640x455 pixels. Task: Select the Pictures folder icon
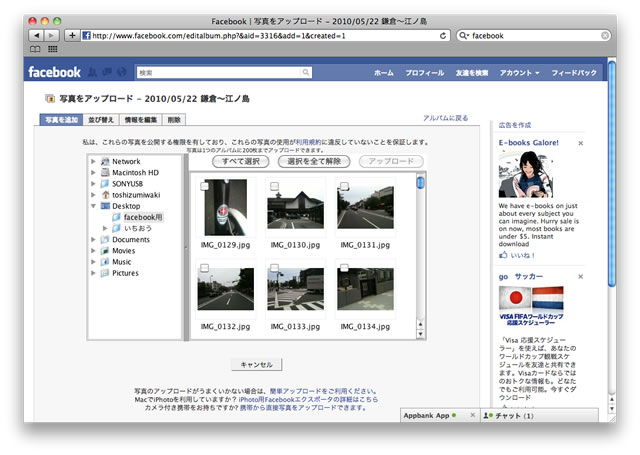point(105,273)
